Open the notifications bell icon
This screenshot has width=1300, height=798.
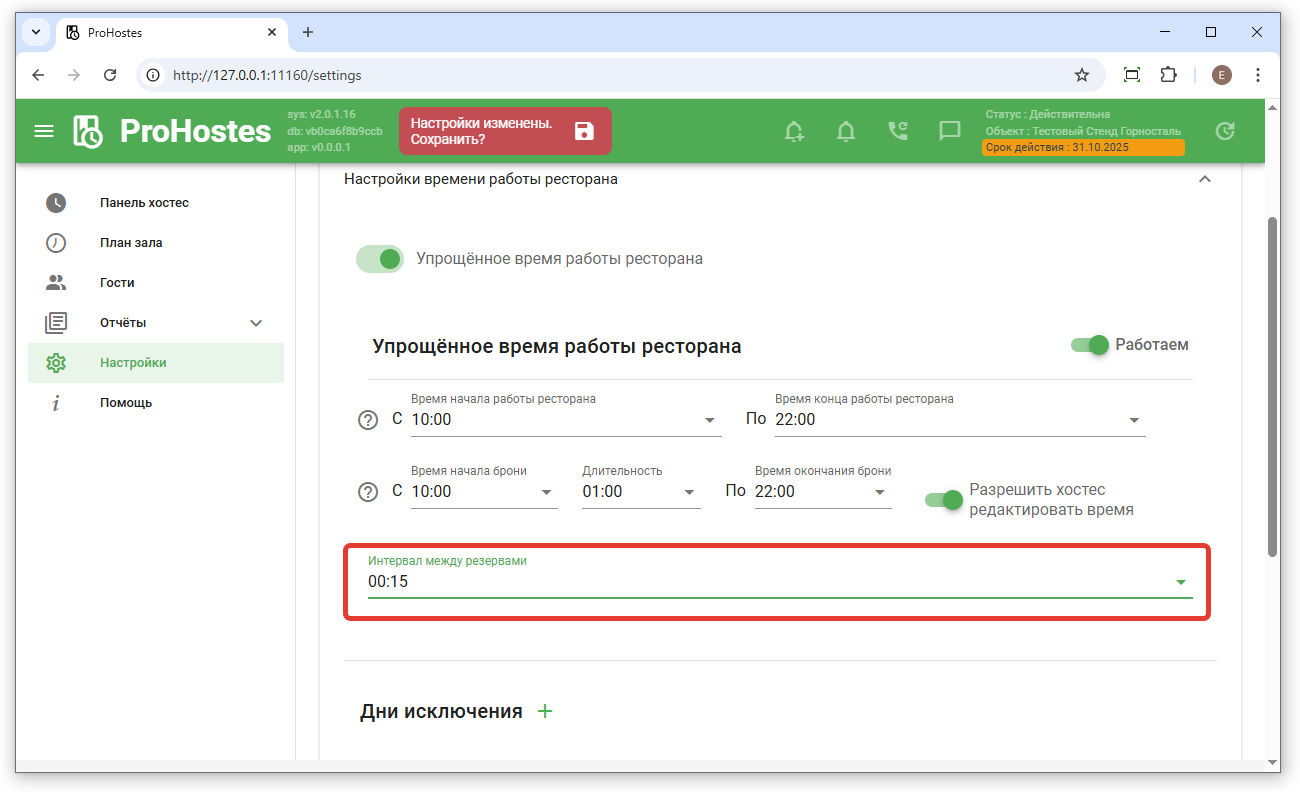[x=846, y=131]
